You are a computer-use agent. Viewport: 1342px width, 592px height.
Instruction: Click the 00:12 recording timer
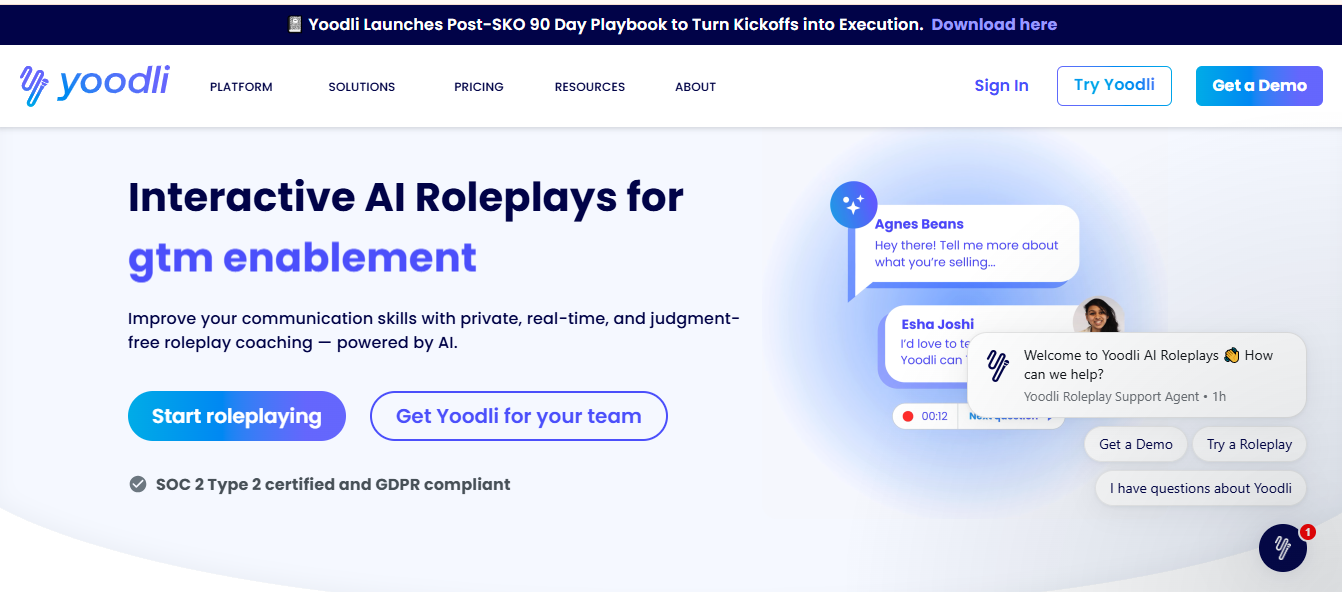[x=935, y=416]
